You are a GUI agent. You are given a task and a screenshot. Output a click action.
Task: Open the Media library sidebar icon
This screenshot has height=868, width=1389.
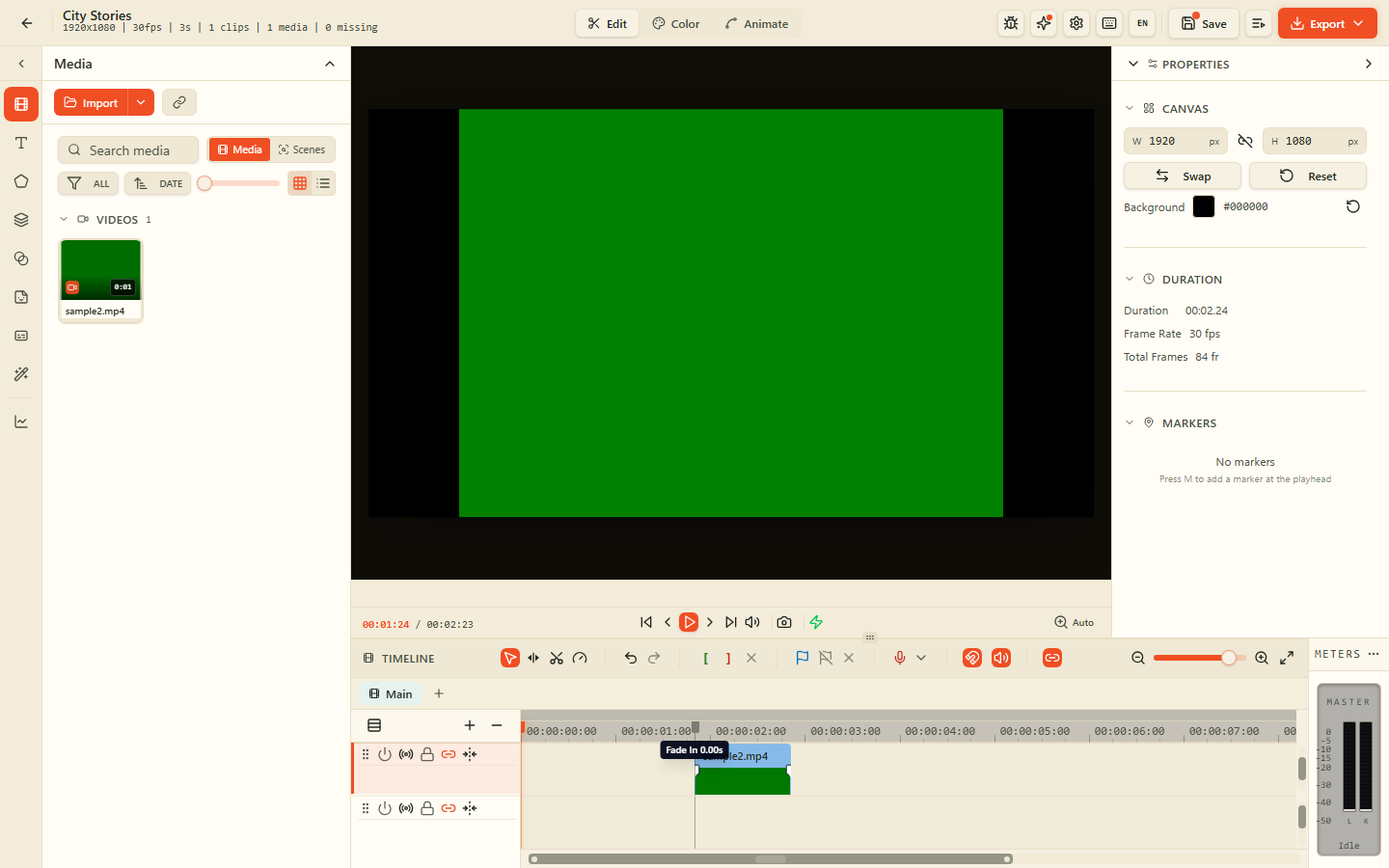21,104
